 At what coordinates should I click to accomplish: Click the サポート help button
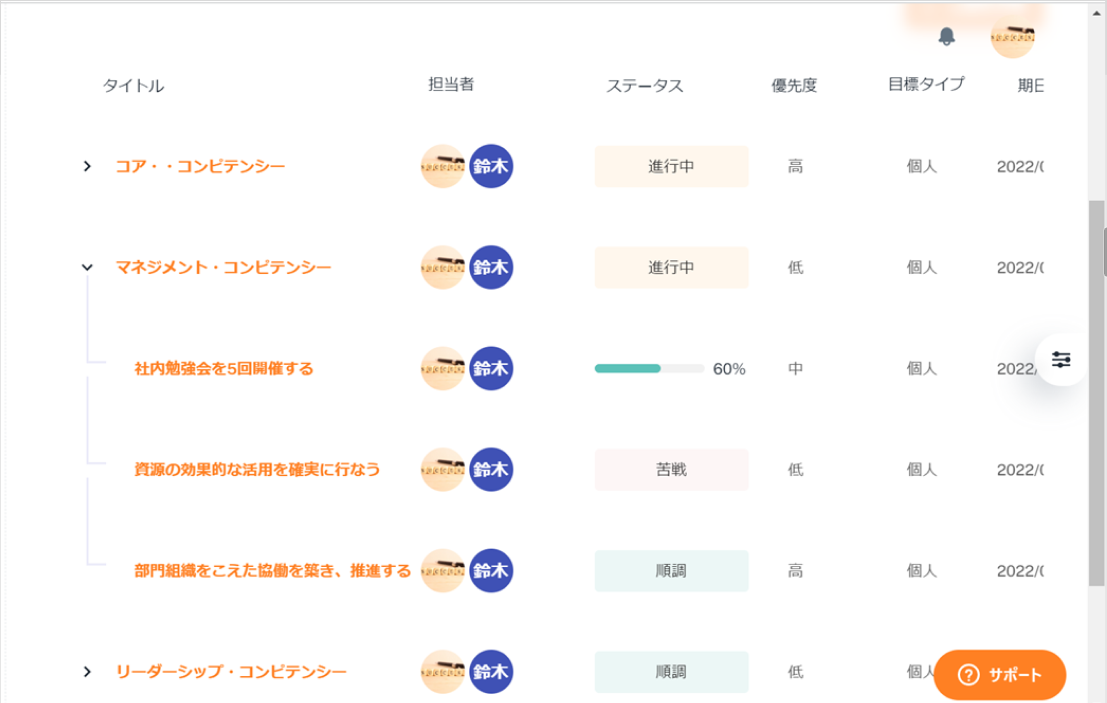[999, 675]
